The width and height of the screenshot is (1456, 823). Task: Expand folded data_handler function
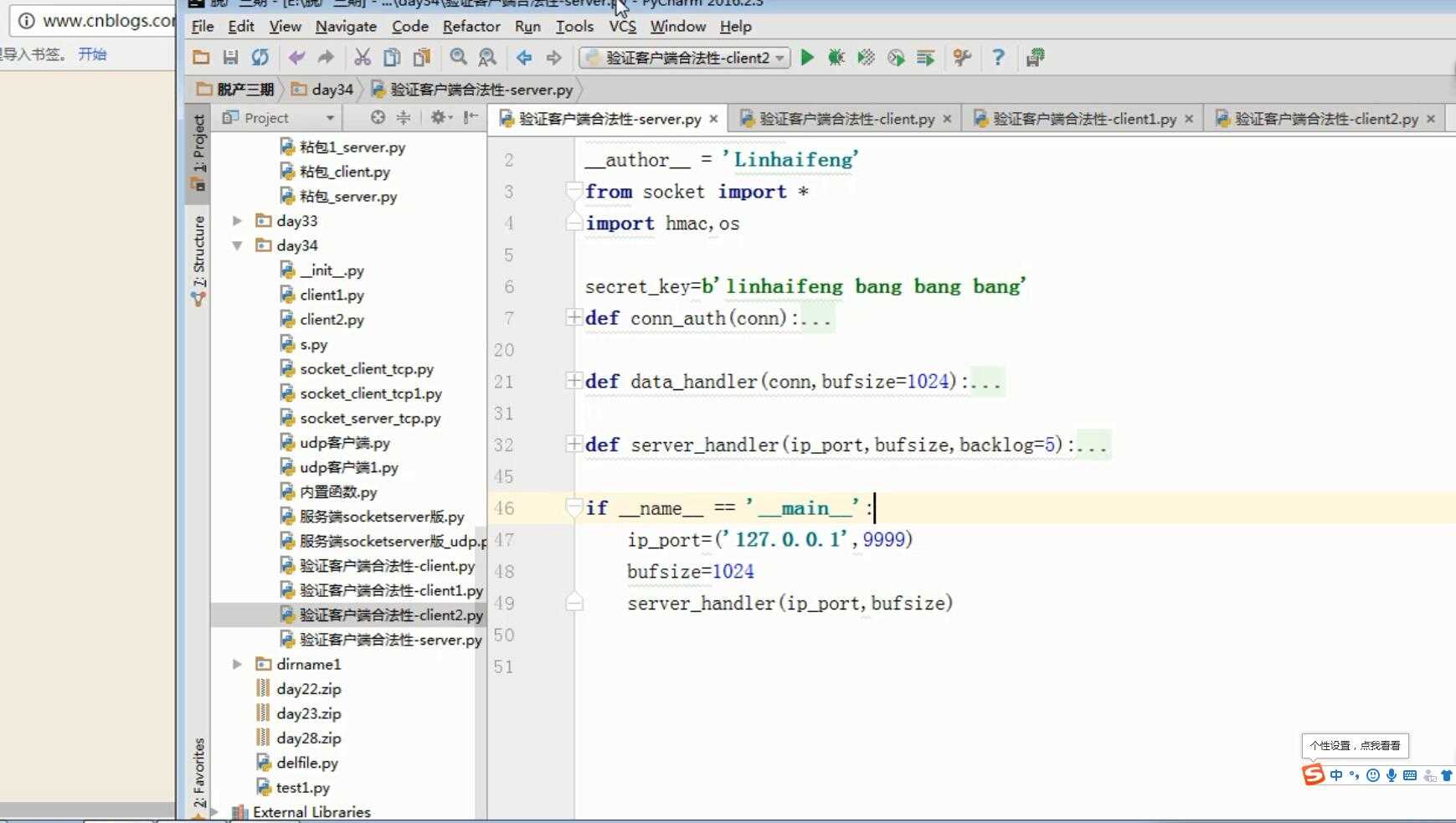click(x=574, y=381)
